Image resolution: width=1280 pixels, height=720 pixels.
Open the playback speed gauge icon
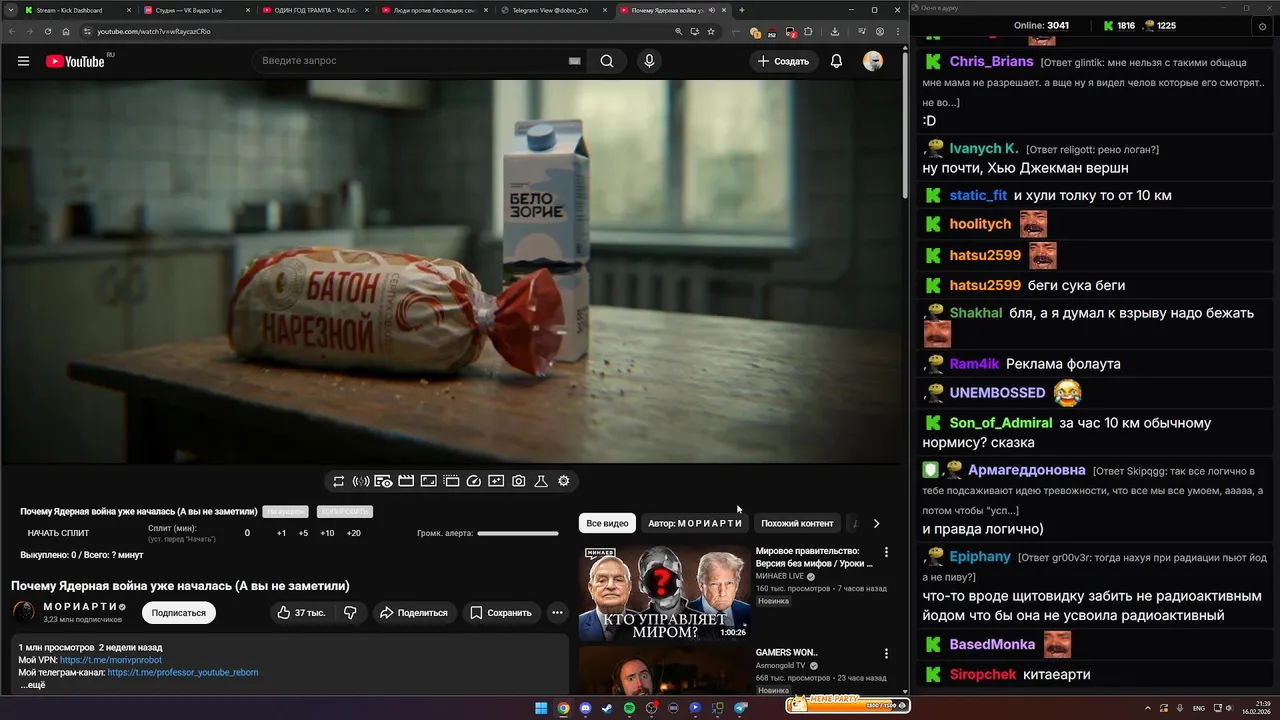(474, 481)
